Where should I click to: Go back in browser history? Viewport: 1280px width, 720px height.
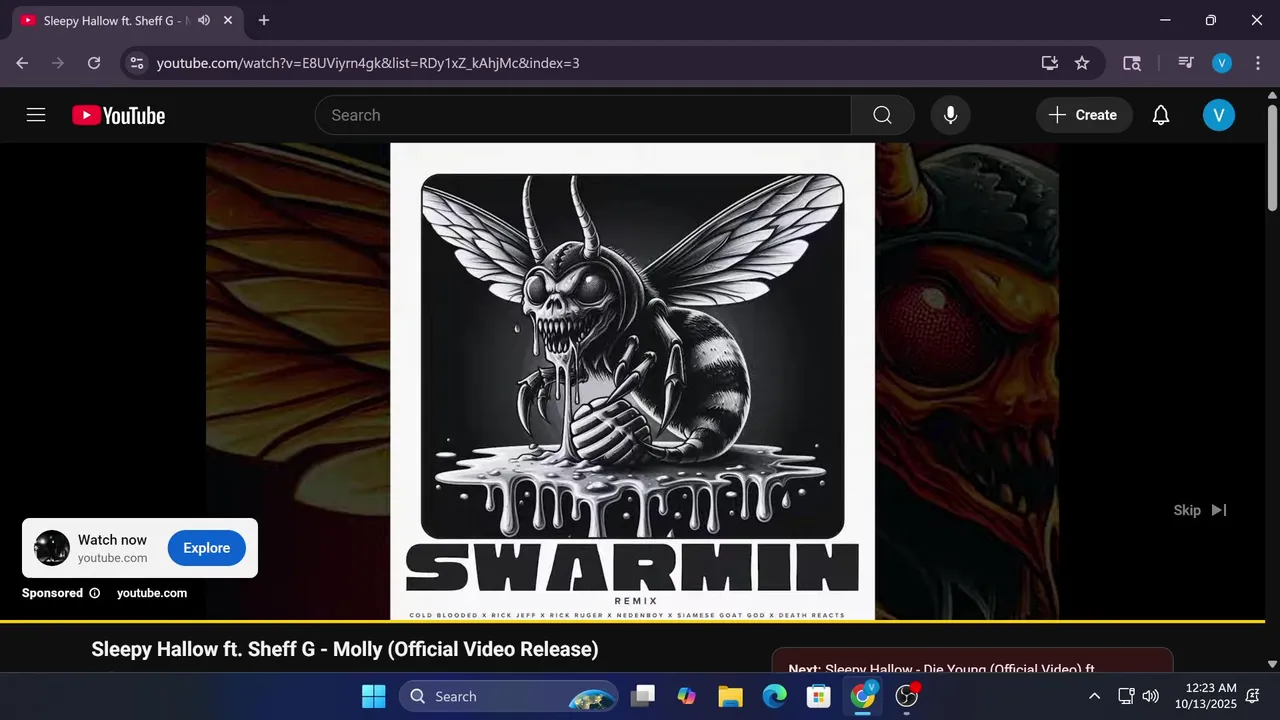coord(22,63)
